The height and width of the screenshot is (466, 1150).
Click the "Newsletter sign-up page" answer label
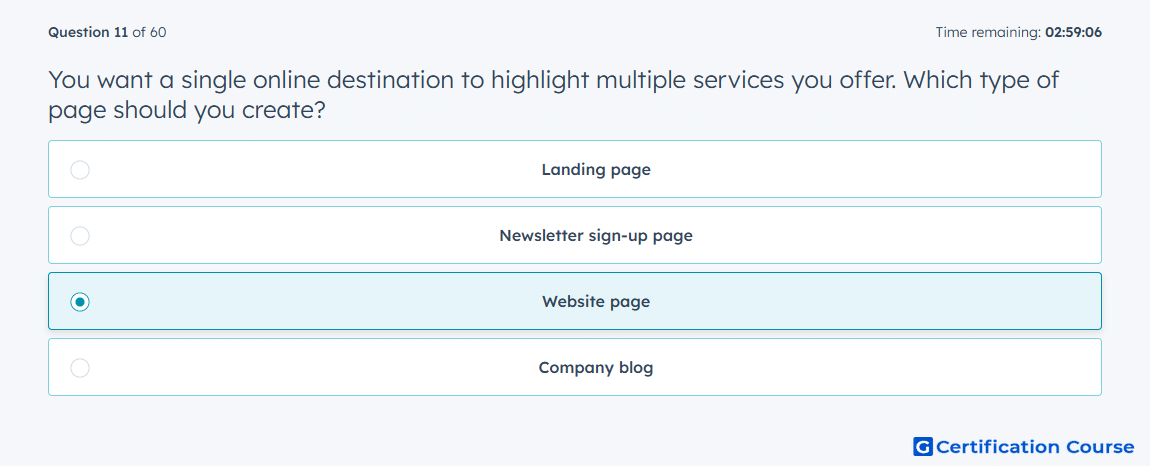click(596, 236)
